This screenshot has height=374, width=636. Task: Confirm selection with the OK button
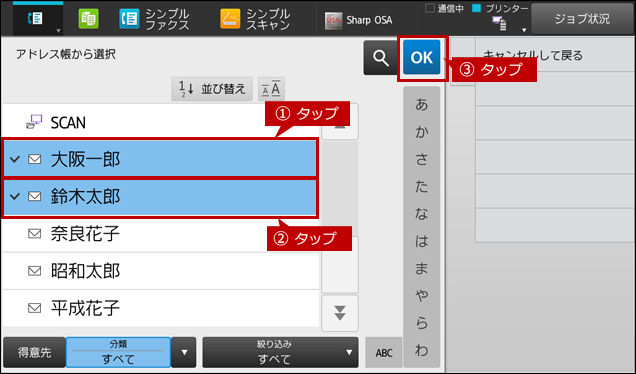422,57
